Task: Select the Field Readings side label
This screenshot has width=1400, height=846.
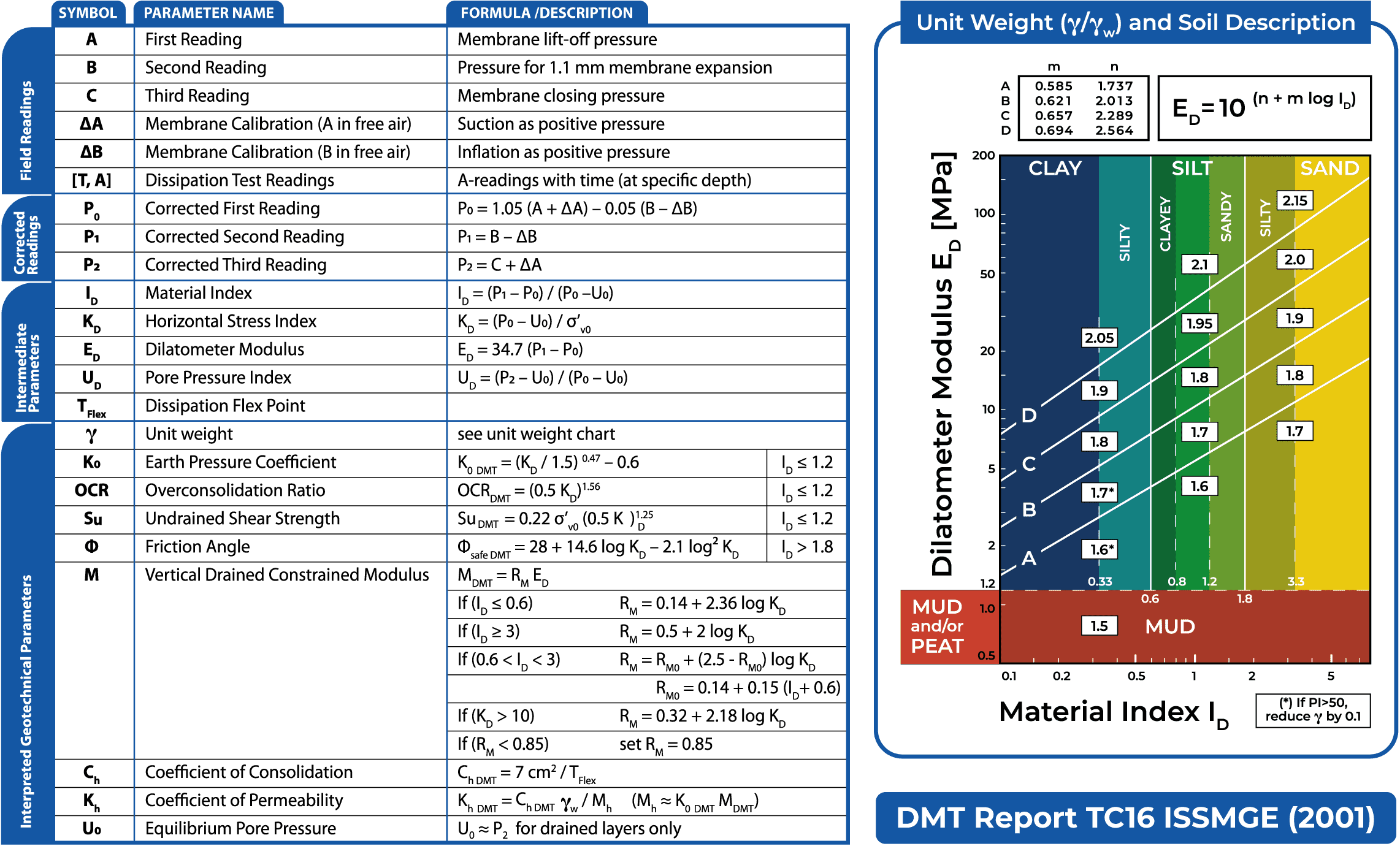Action: [26, 130]
